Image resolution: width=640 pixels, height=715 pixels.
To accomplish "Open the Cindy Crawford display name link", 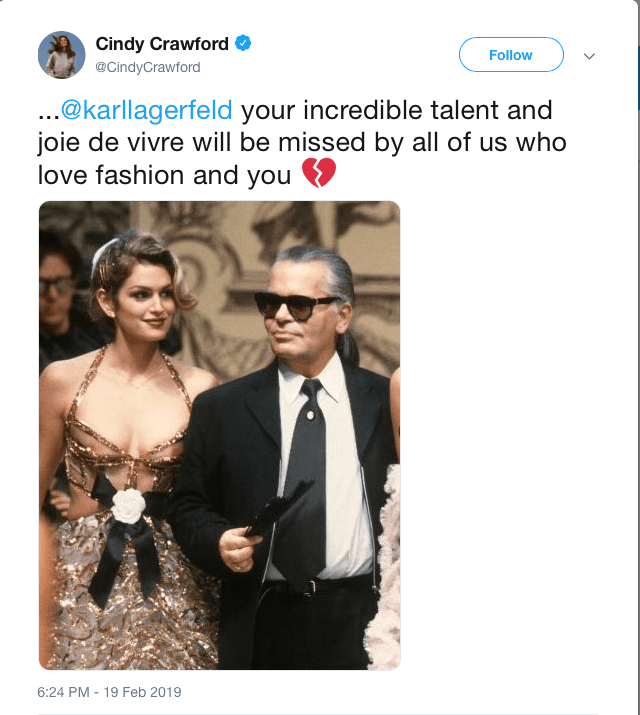I will click(162, 44).
